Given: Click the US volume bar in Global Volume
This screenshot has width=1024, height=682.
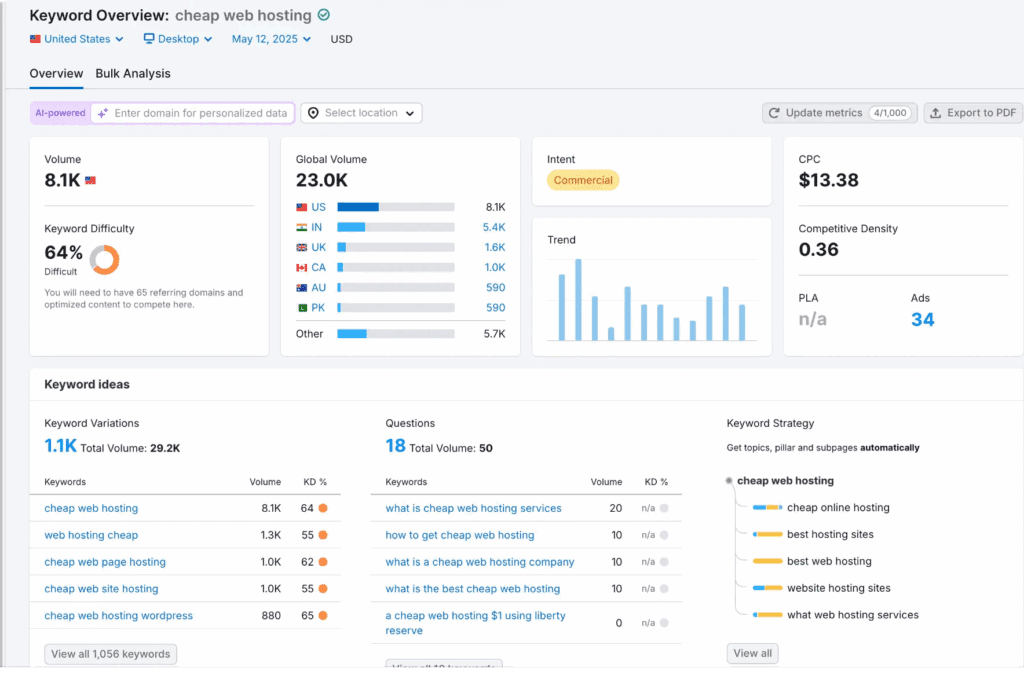Looking at the screenshot, I should tap(359, 206).
